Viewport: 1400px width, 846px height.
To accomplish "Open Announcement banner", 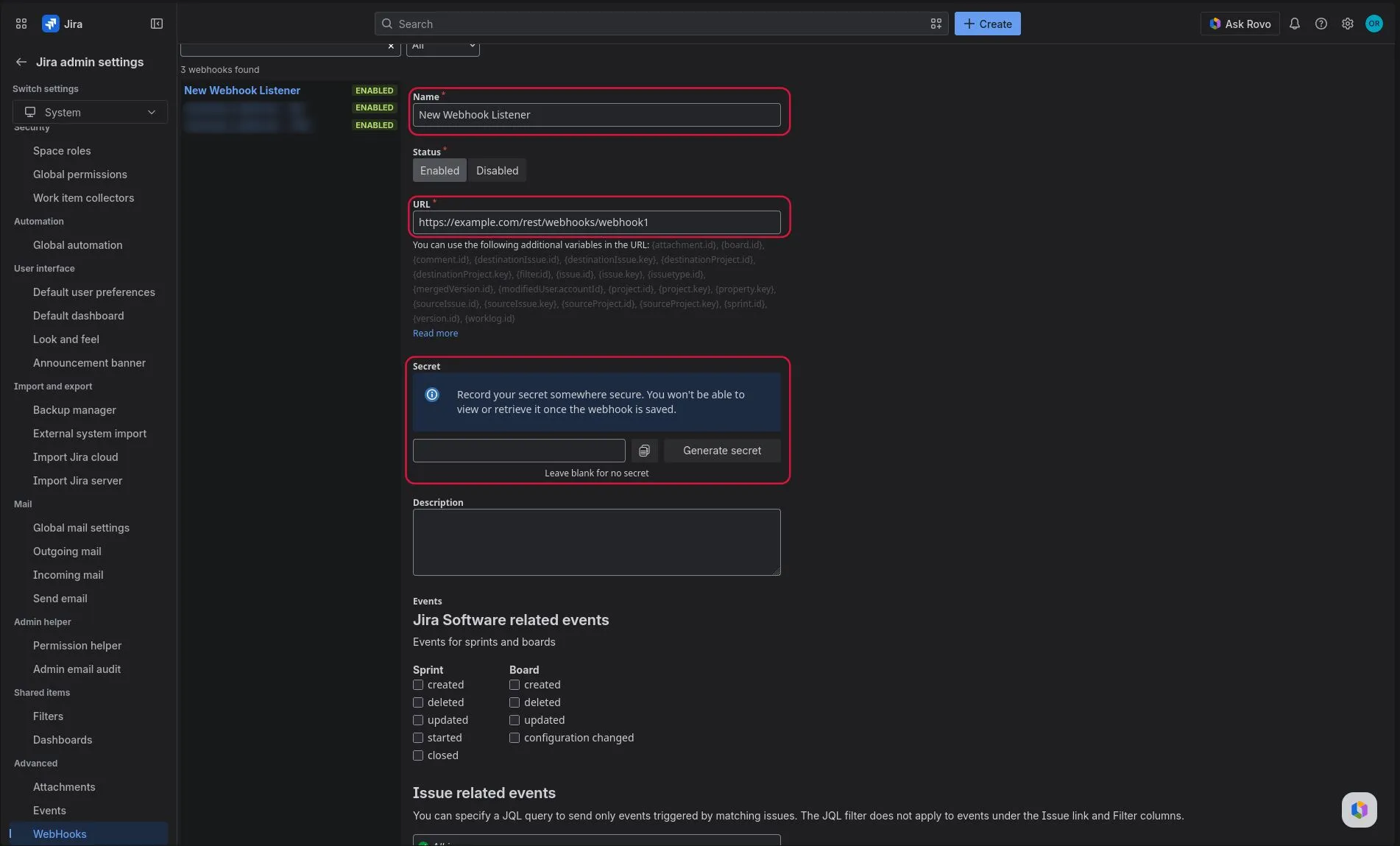I will click(89, 363).
